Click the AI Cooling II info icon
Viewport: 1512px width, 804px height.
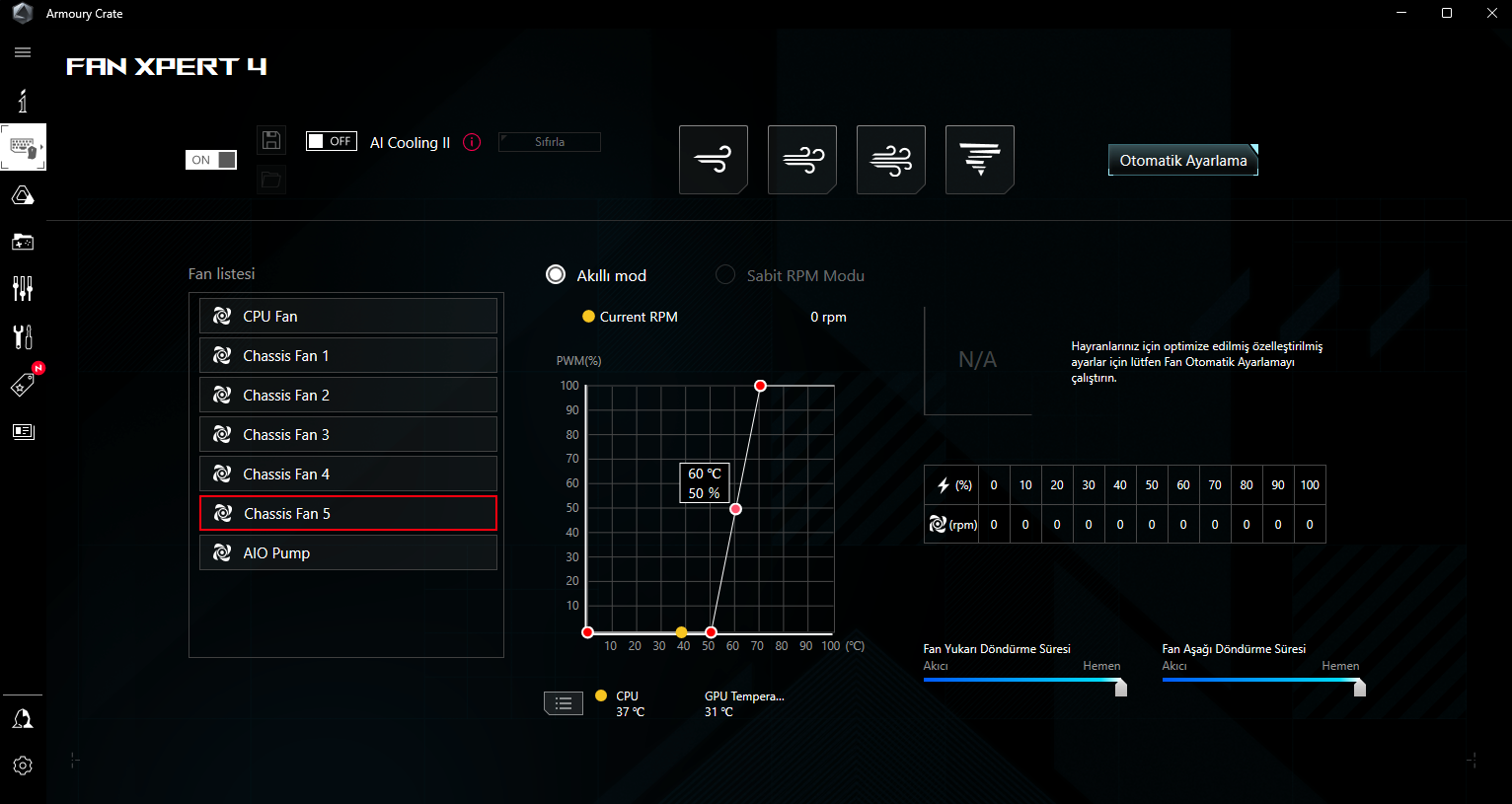[473, 142]
